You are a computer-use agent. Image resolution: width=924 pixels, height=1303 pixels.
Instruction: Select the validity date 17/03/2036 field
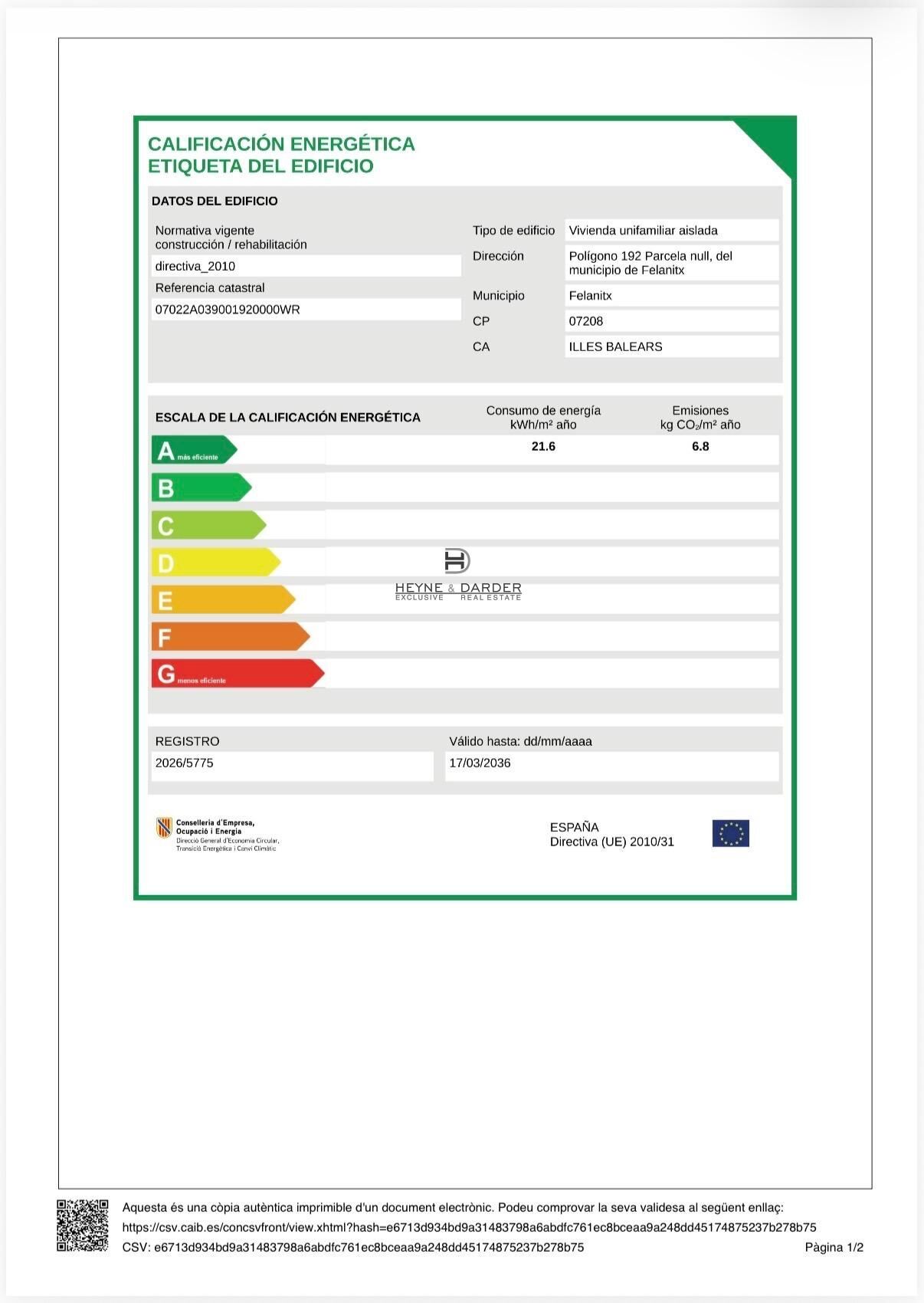(611, 763)
